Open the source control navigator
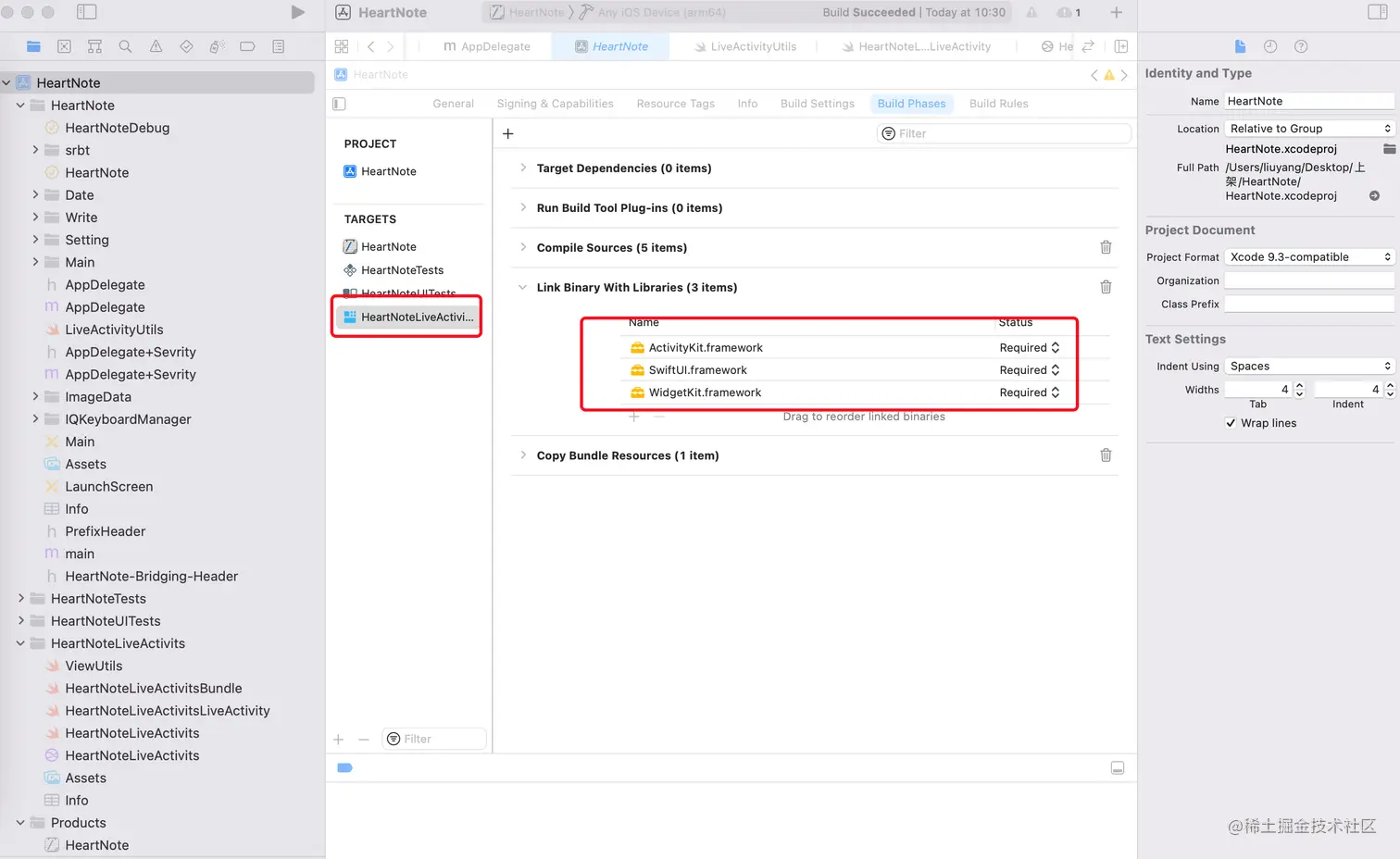1400x859 pixels. 64,46
